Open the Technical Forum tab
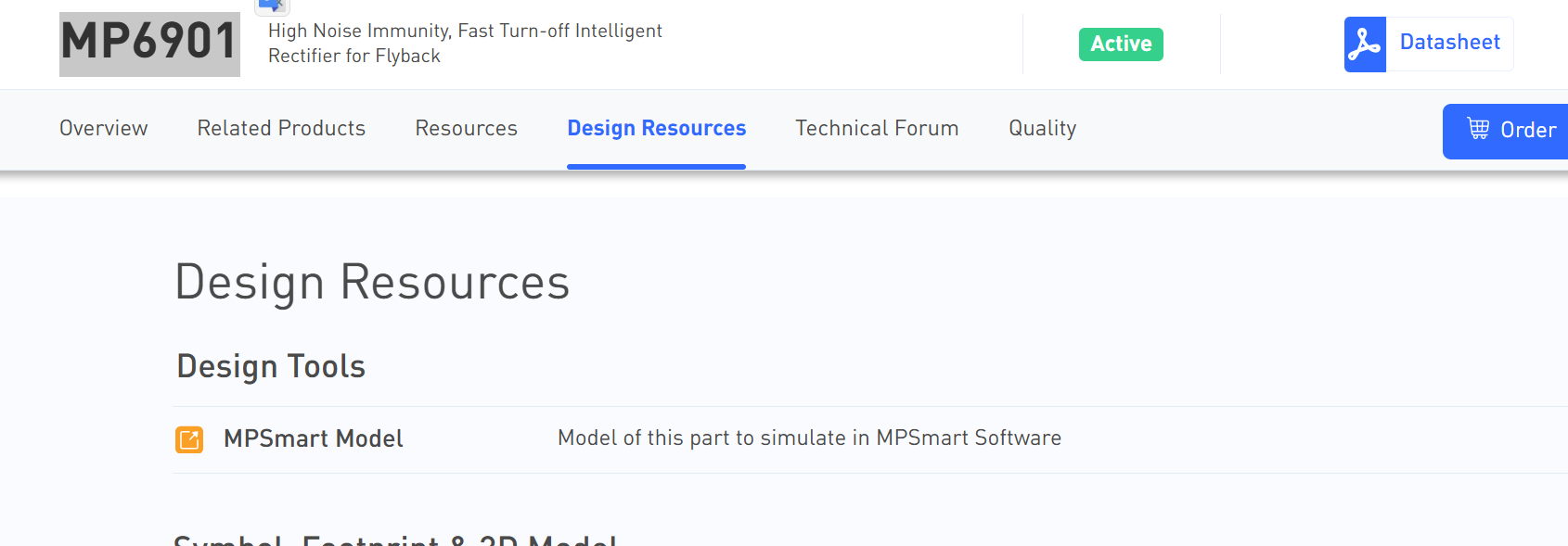Screen dimensions: 1568x546 (x=877, y=128)
